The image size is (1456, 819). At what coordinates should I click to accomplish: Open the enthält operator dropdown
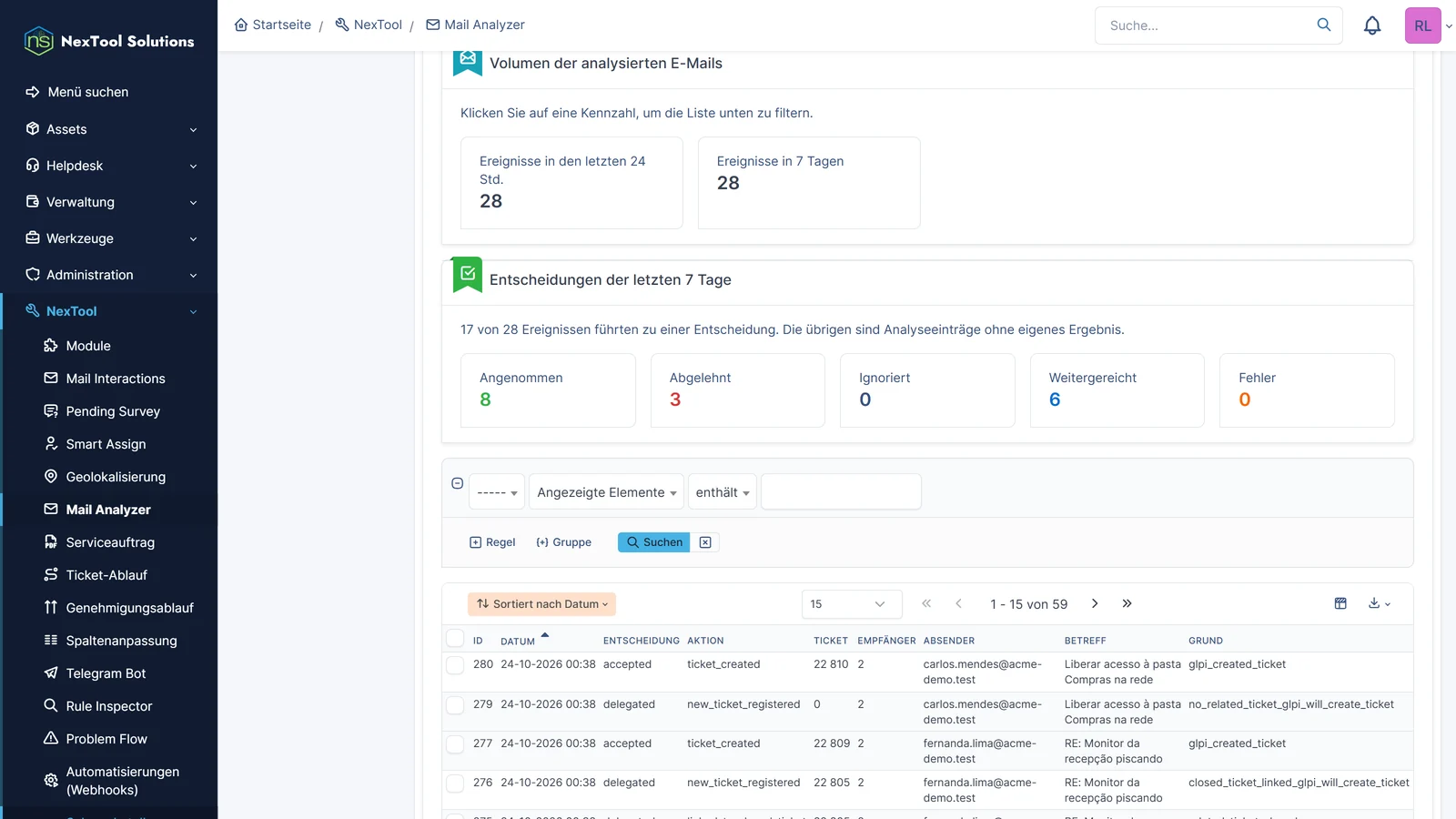click(x=723, y=492)
